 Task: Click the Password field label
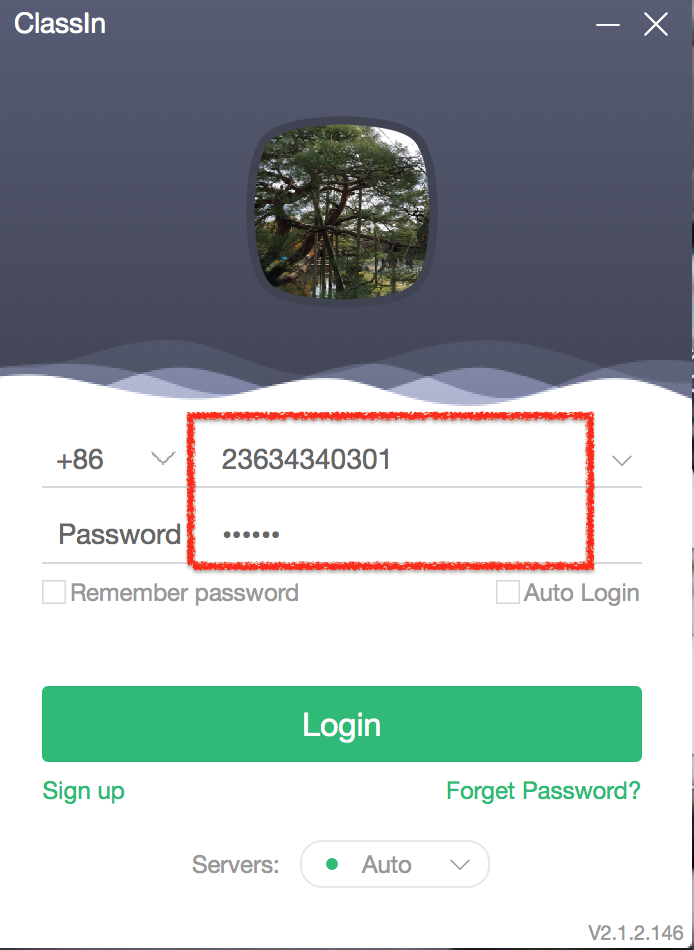click(119, 534)
